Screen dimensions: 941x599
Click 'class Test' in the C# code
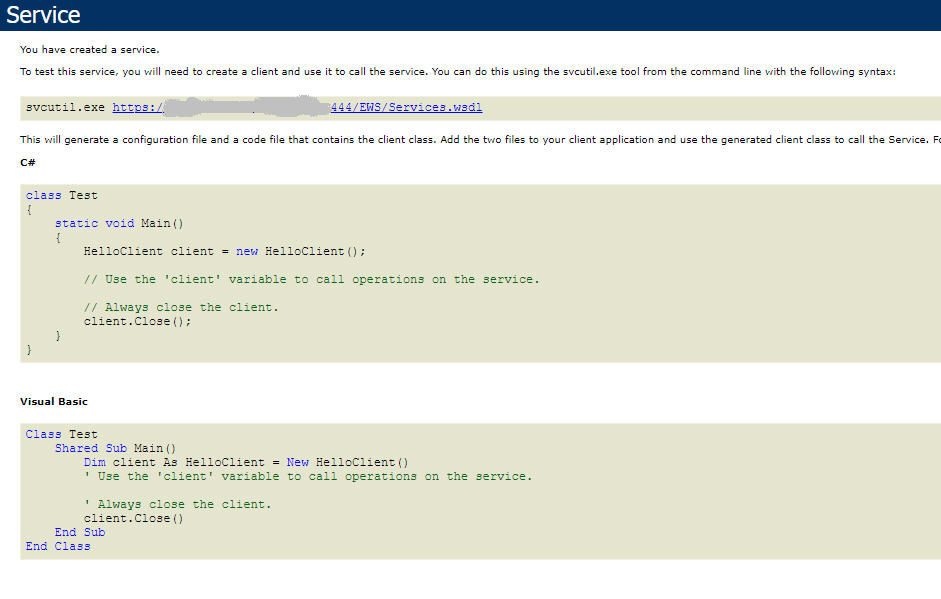tap(62, 195)
